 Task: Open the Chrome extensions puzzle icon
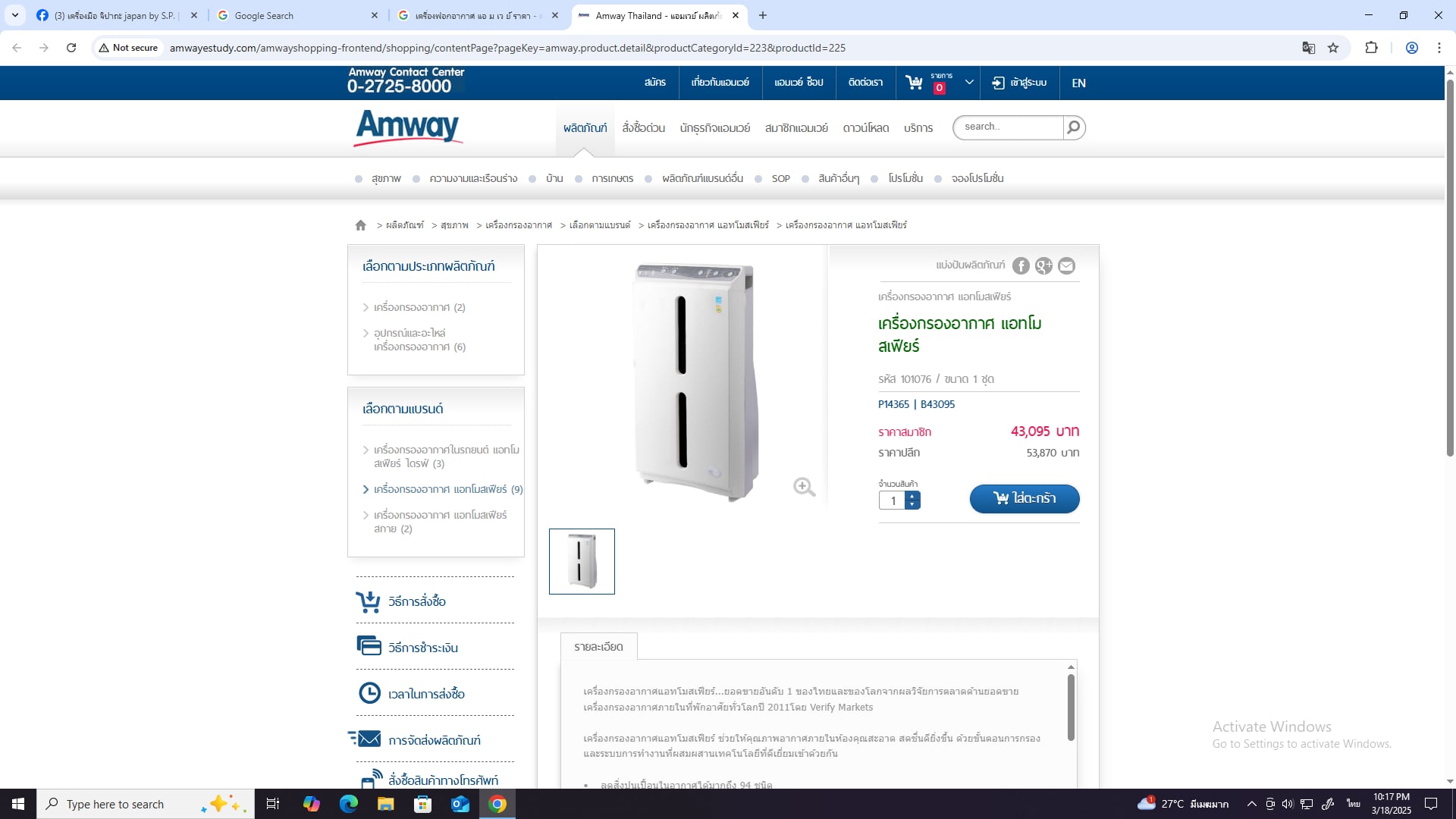(x=1371, y=48)
